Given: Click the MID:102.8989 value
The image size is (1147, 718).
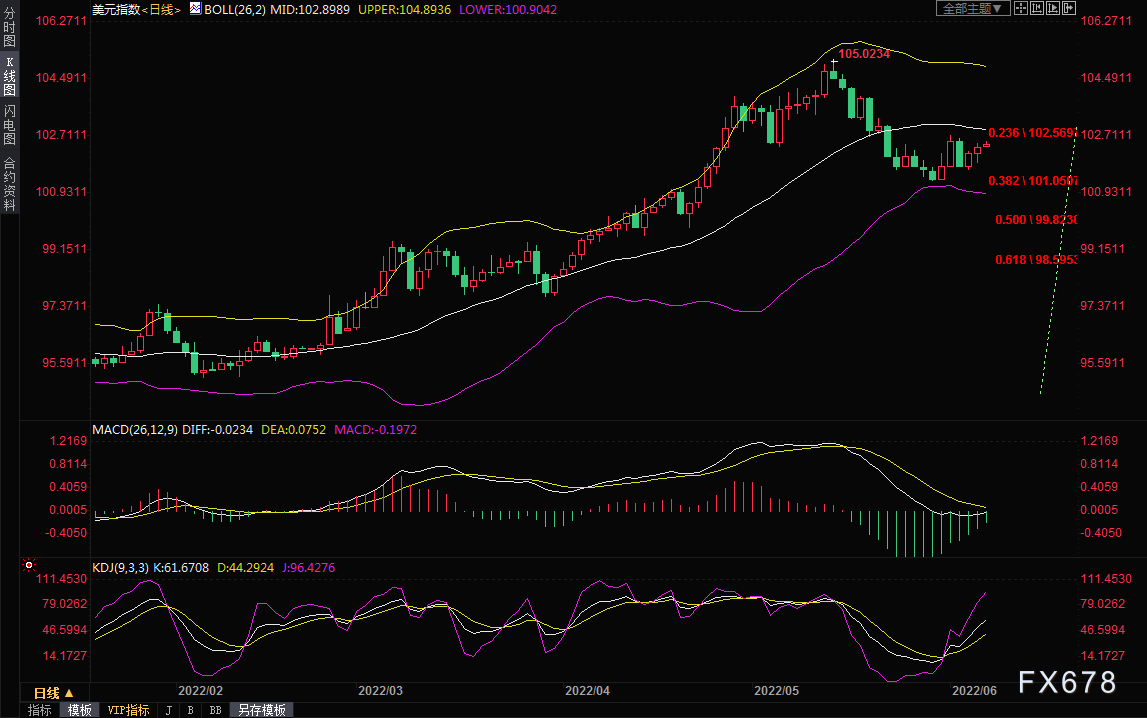Looking at the screenshot, I should pyautogui.click(x=309, y=10).
